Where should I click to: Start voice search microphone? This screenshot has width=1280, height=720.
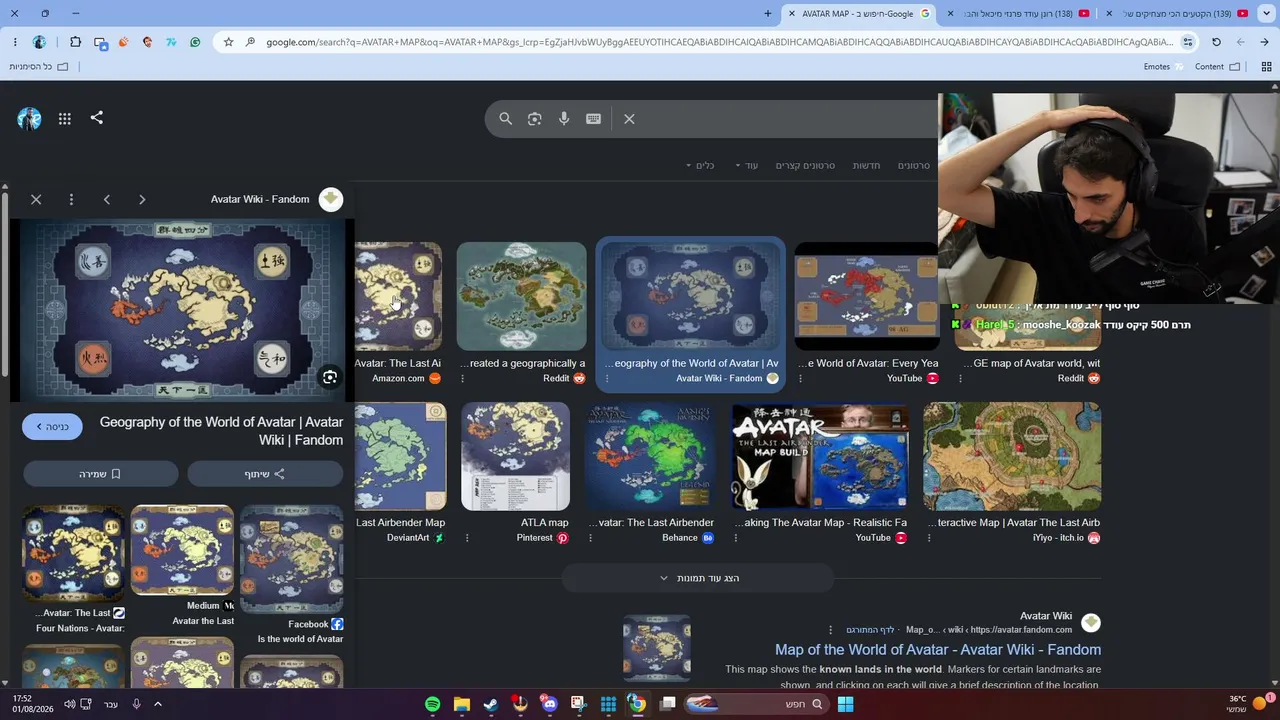click(x=564, y=119)
